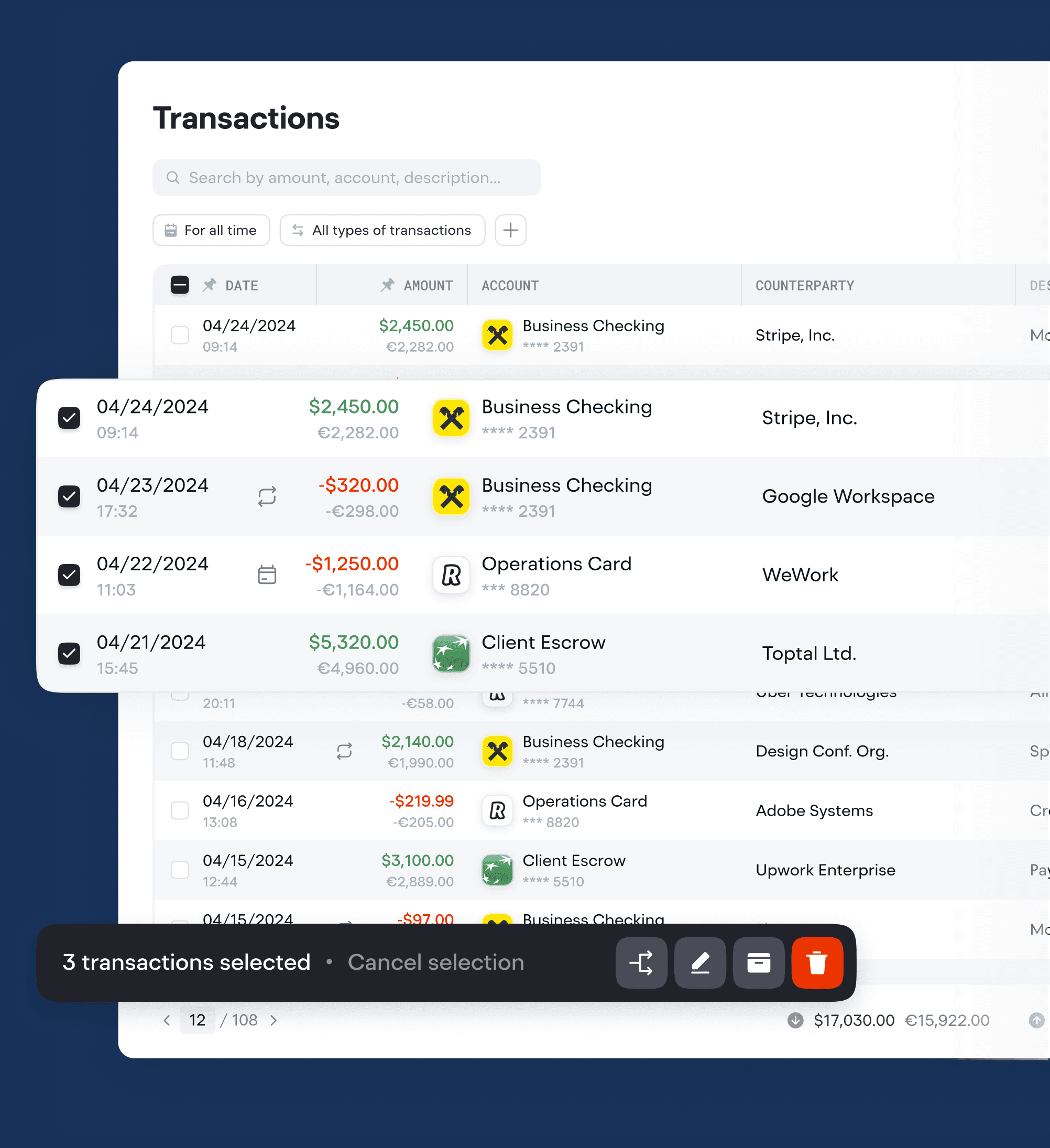Screen dimensions: 1050x1148
Task: Uncheck the Google Workspace transaction checkbox
Action: [x=70, y=496]
